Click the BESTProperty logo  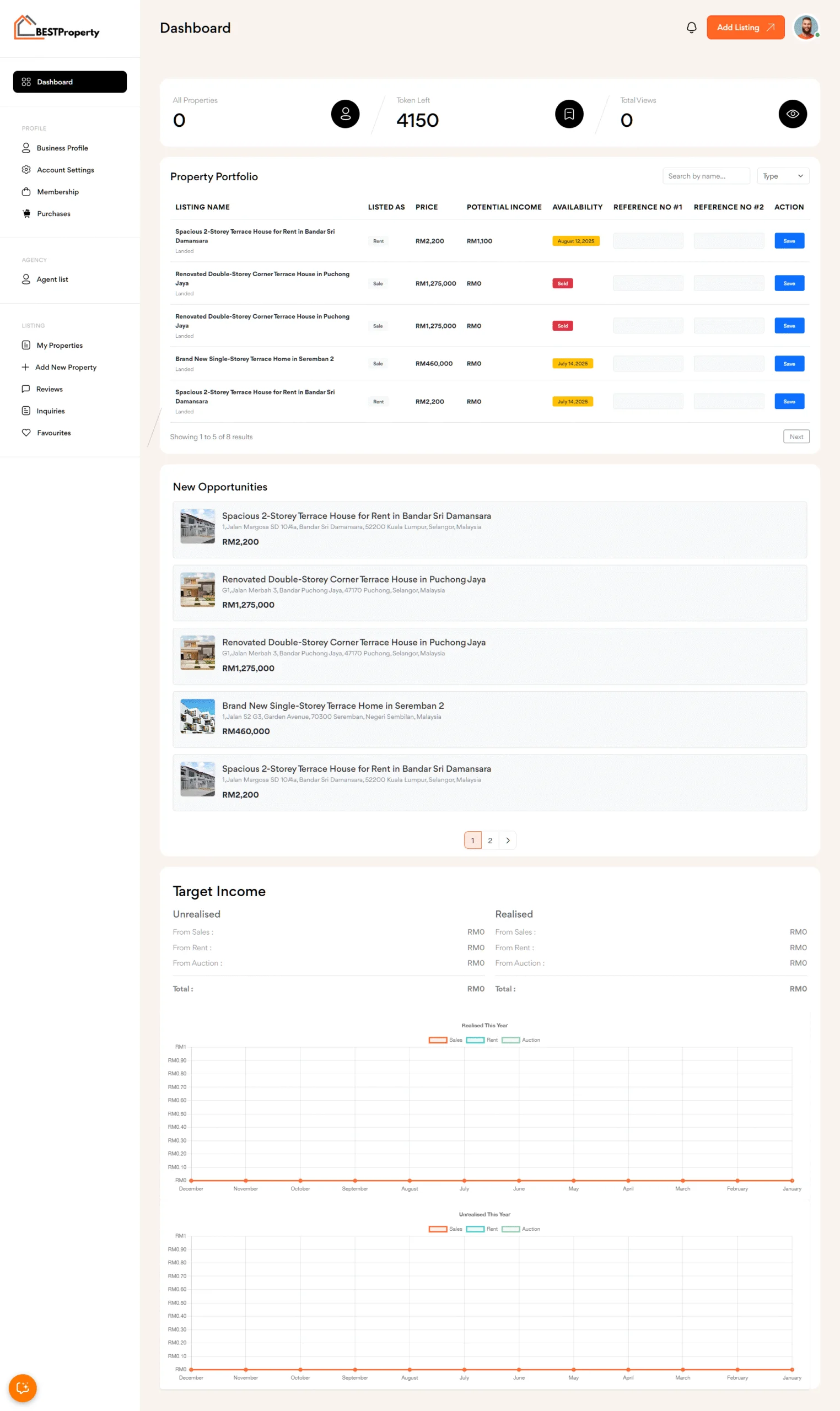coord(57,28)
